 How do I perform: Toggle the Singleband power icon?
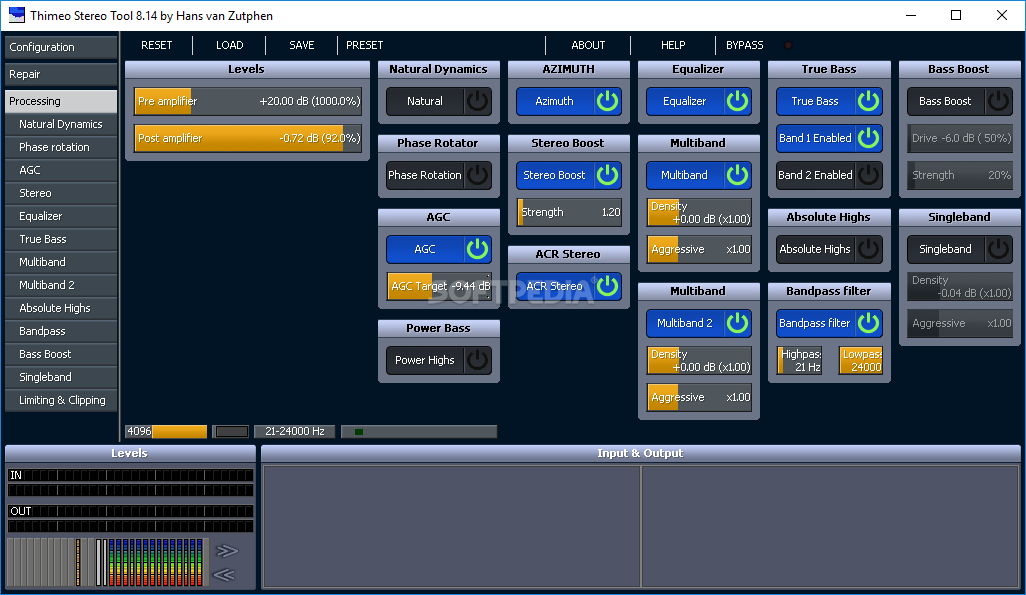[x=999, y=249]
